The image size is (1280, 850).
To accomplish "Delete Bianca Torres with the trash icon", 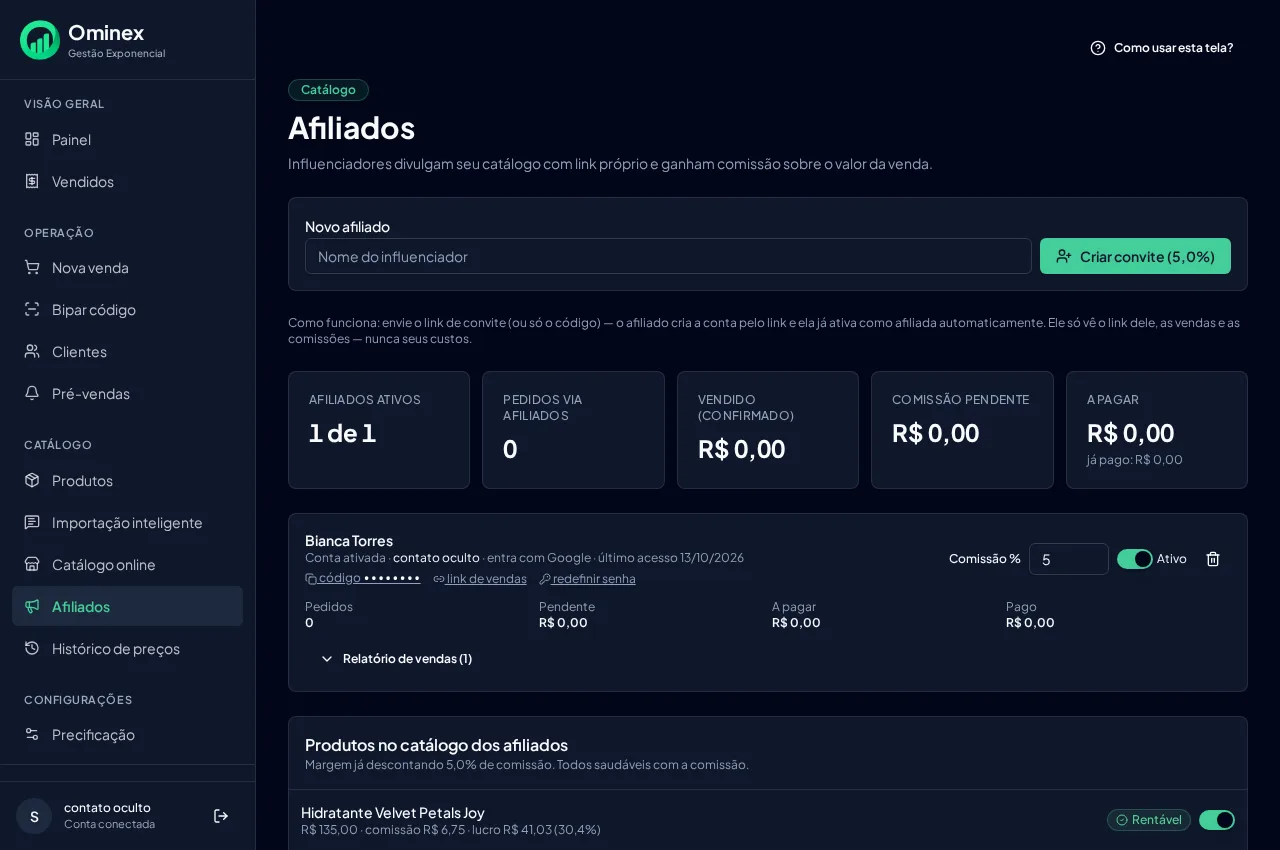I will click(1213, 559).
